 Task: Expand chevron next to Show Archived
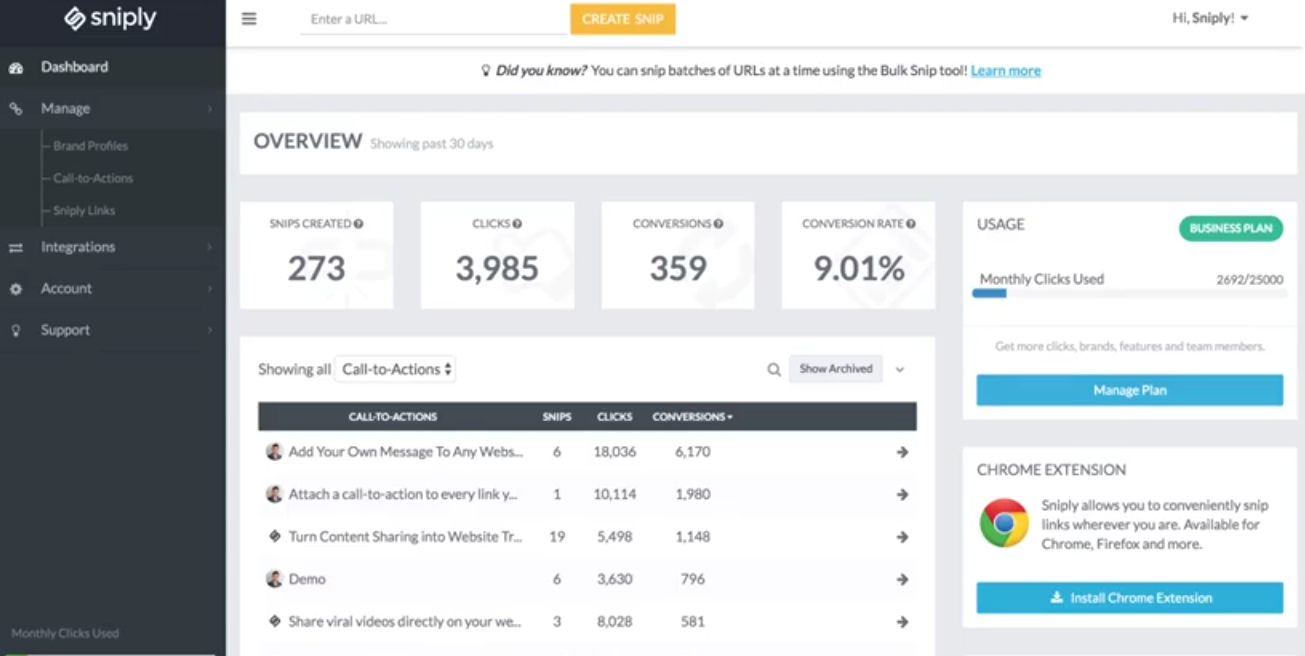(900, 370)
